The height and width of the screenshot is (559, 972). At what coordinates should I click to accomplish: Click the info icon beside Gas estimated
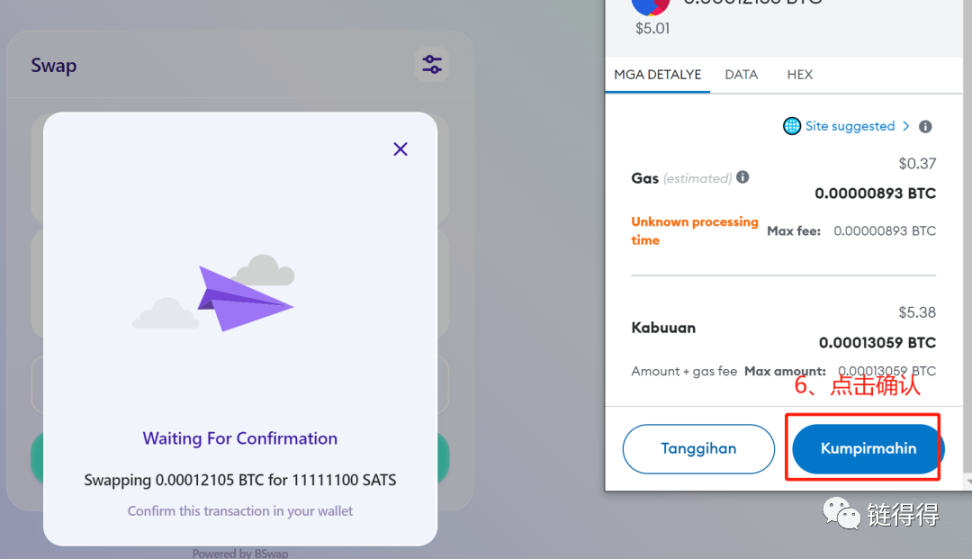pyautogui.click(x=742, y=177)
